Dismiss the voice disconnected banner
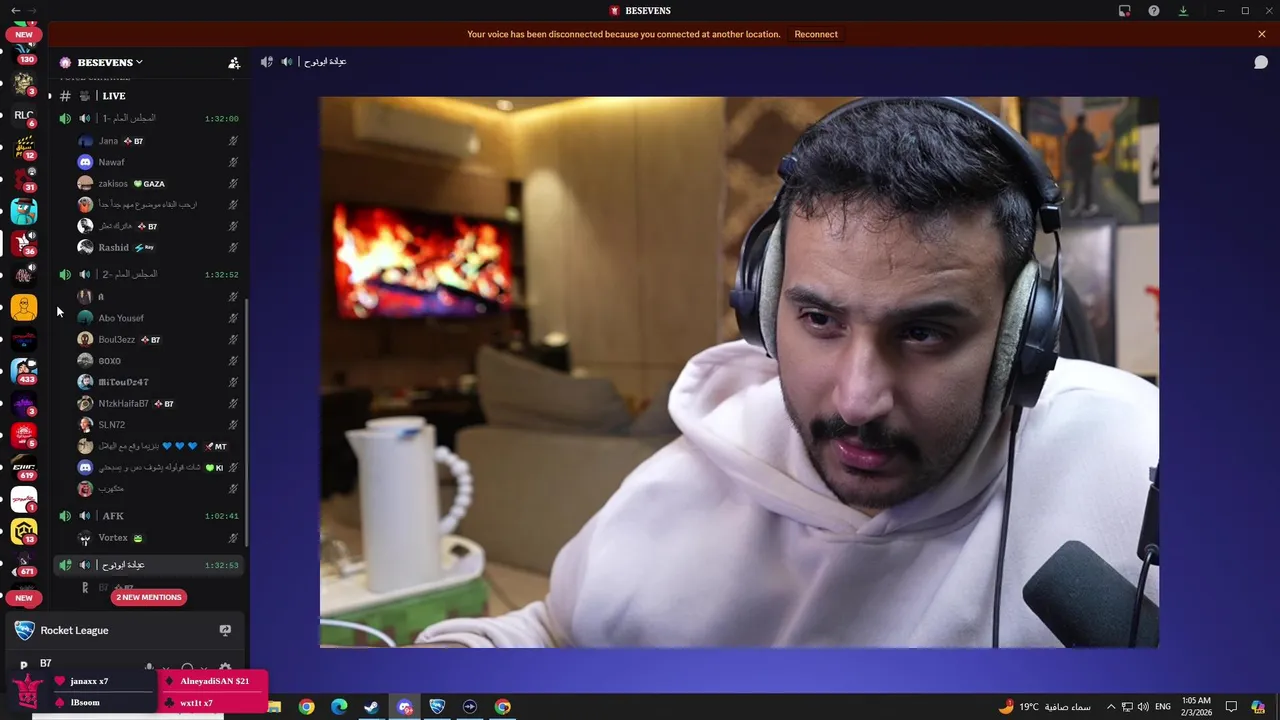 point(1262,34)
